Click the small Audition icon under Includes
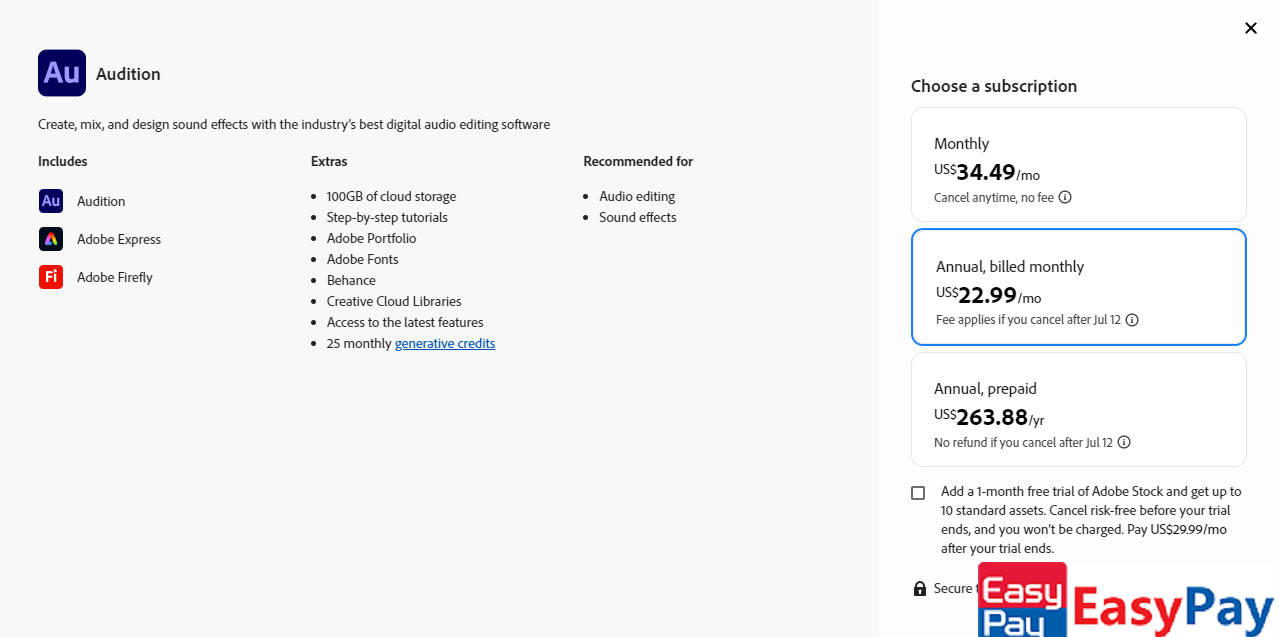The image size is (1279, 637). (x=51, y=201)
